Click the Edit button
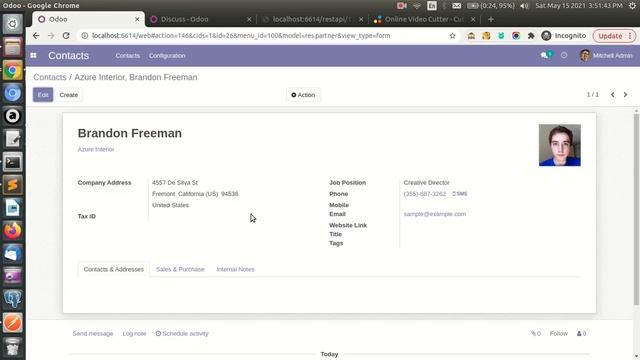This screenshot has width=640, height=360. [x=43, y=95]
